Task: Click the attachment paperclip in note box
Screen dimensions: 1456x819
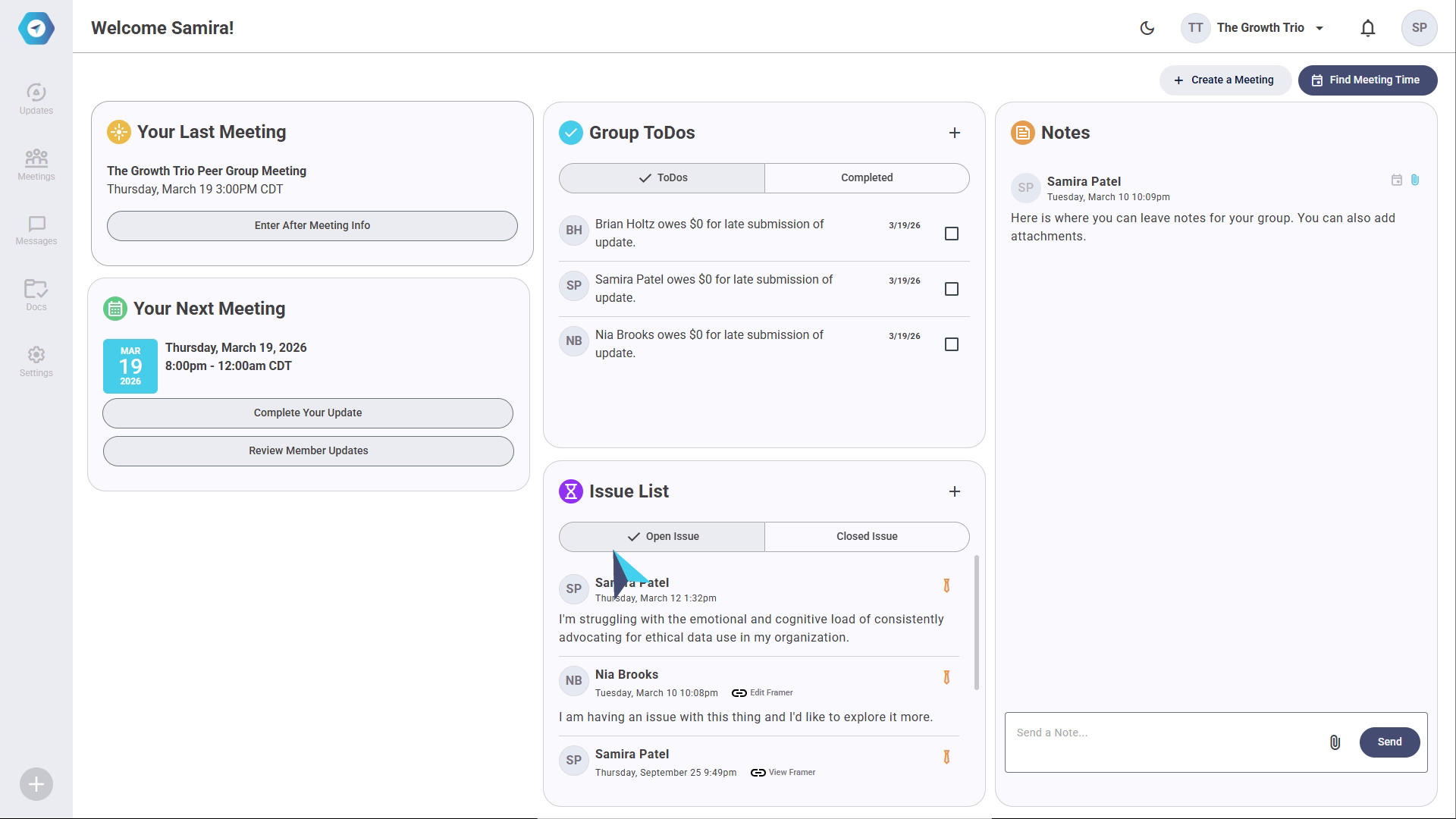Action: [1335, 742]
